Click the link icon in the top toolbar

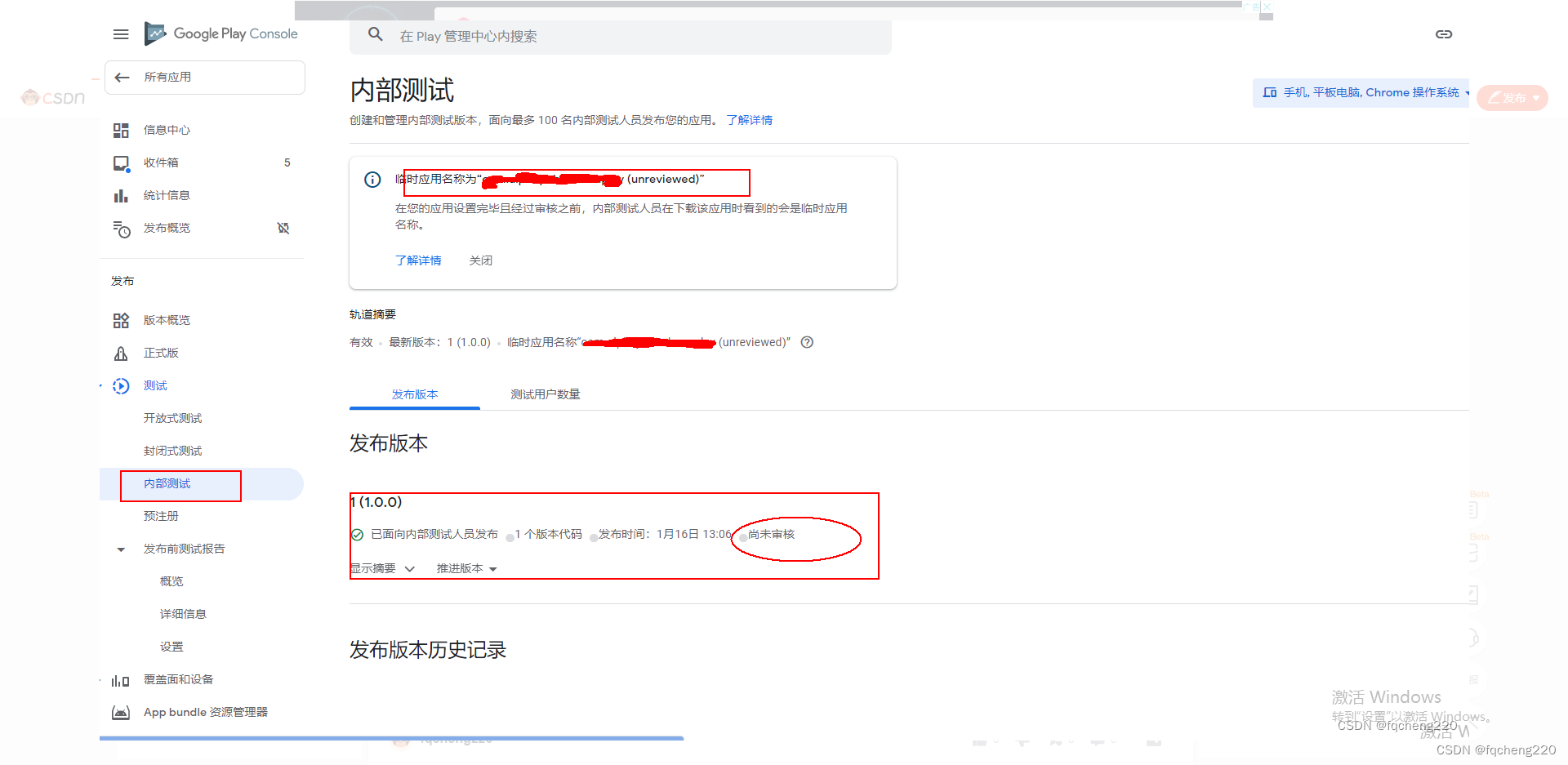tap(1444, 34)
